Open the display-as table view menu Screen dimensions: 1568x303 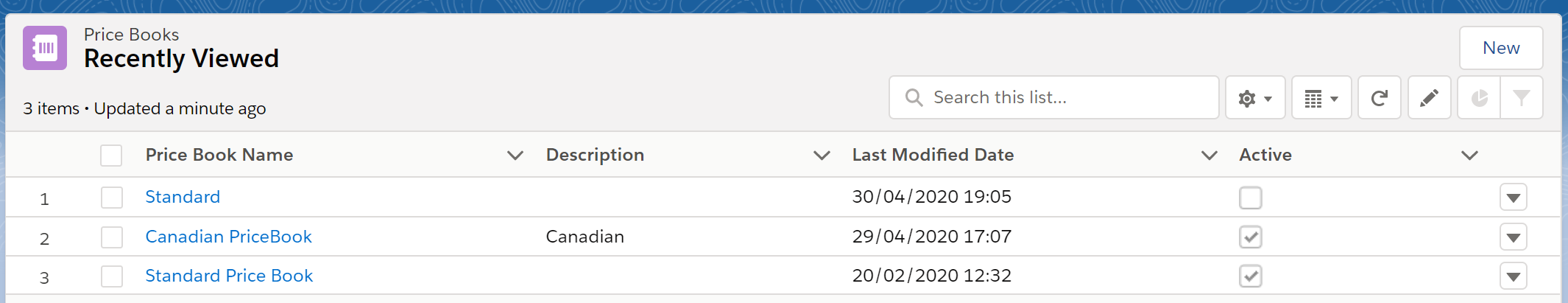[1321, 98]
